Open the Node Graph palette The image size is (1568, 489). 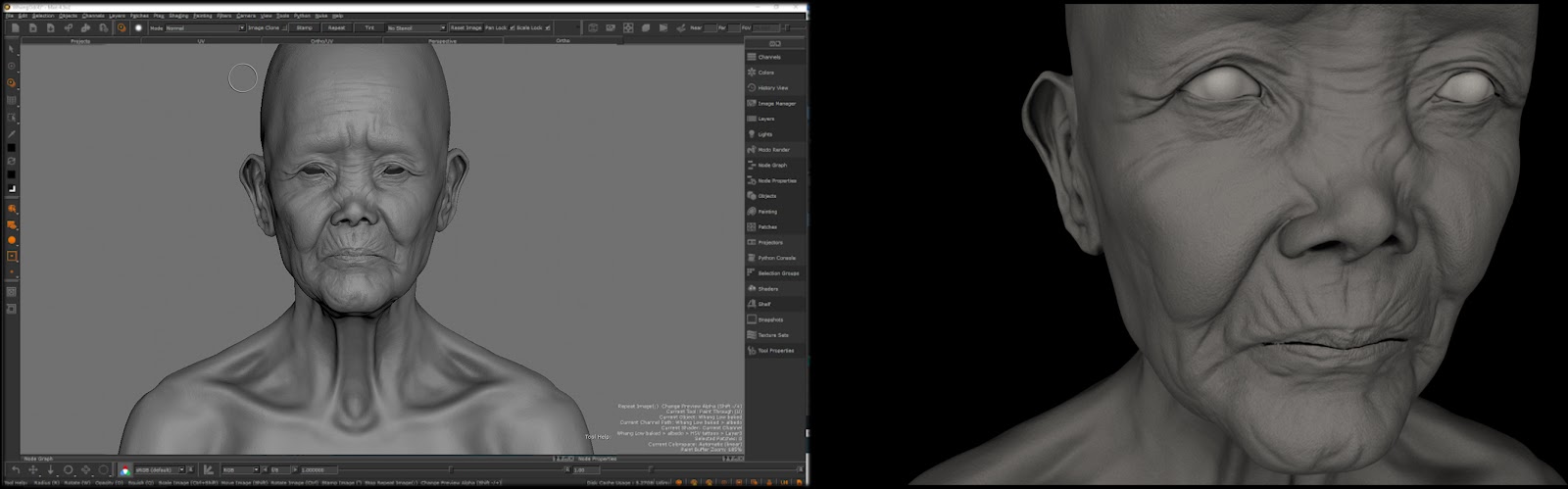click(x=777, y=165)
